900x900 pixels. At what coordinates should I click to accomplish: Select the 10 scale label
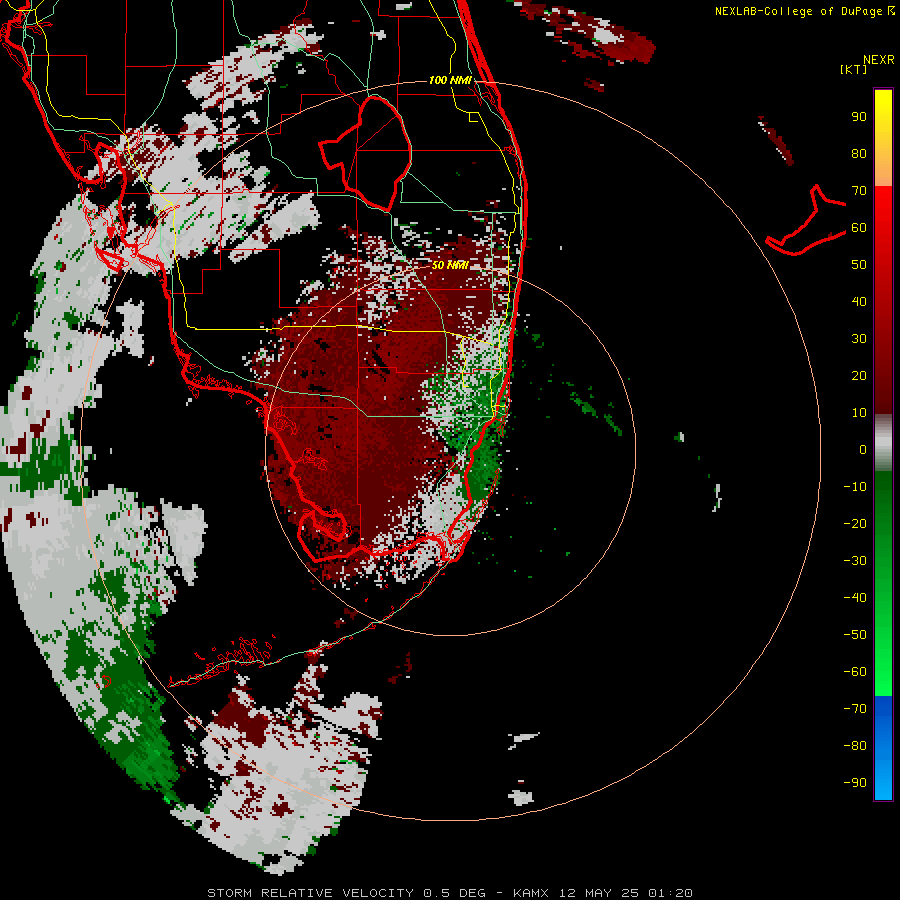(859, 413)
